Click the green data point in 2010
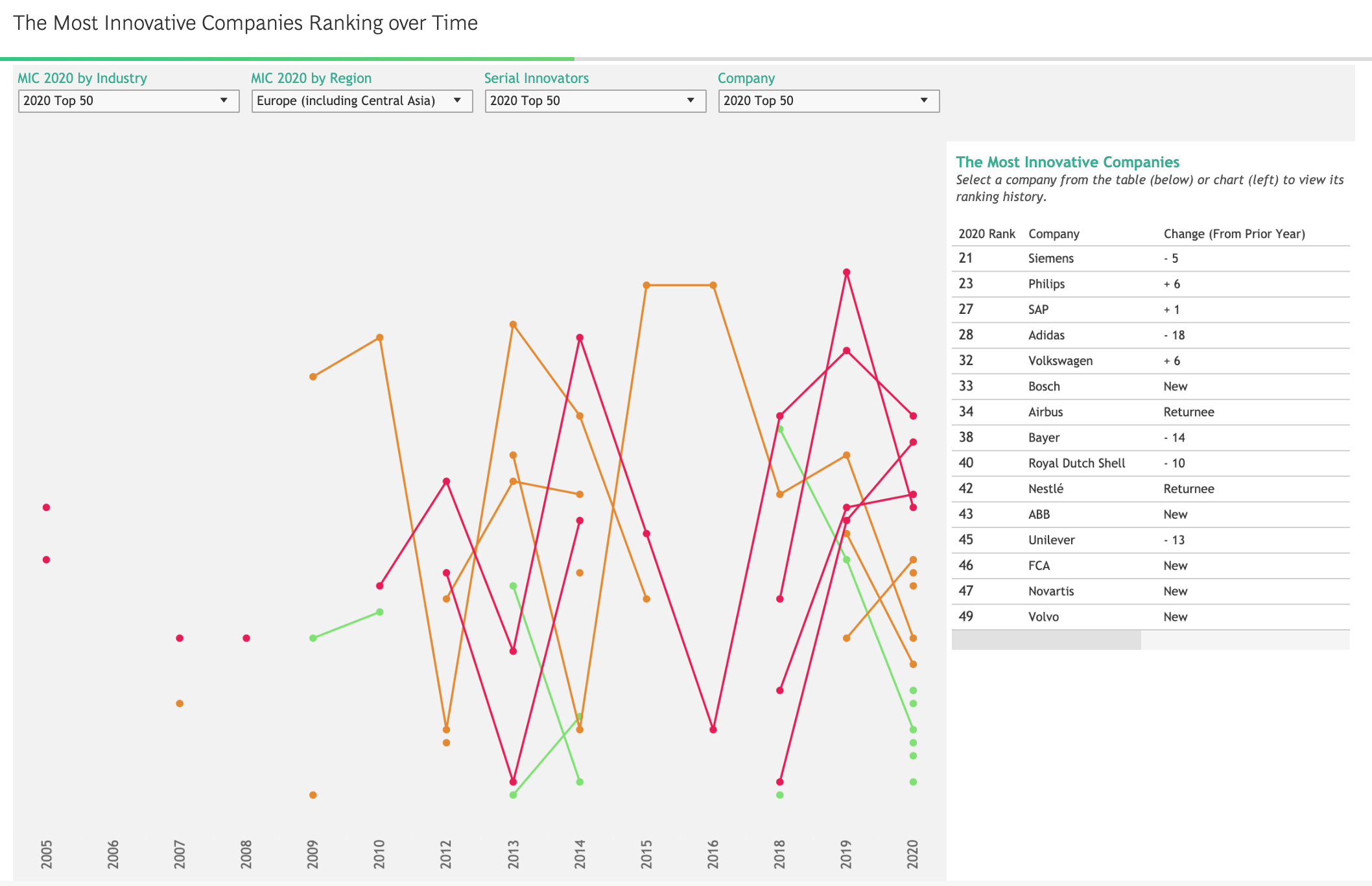 click(x=380, y=612)
